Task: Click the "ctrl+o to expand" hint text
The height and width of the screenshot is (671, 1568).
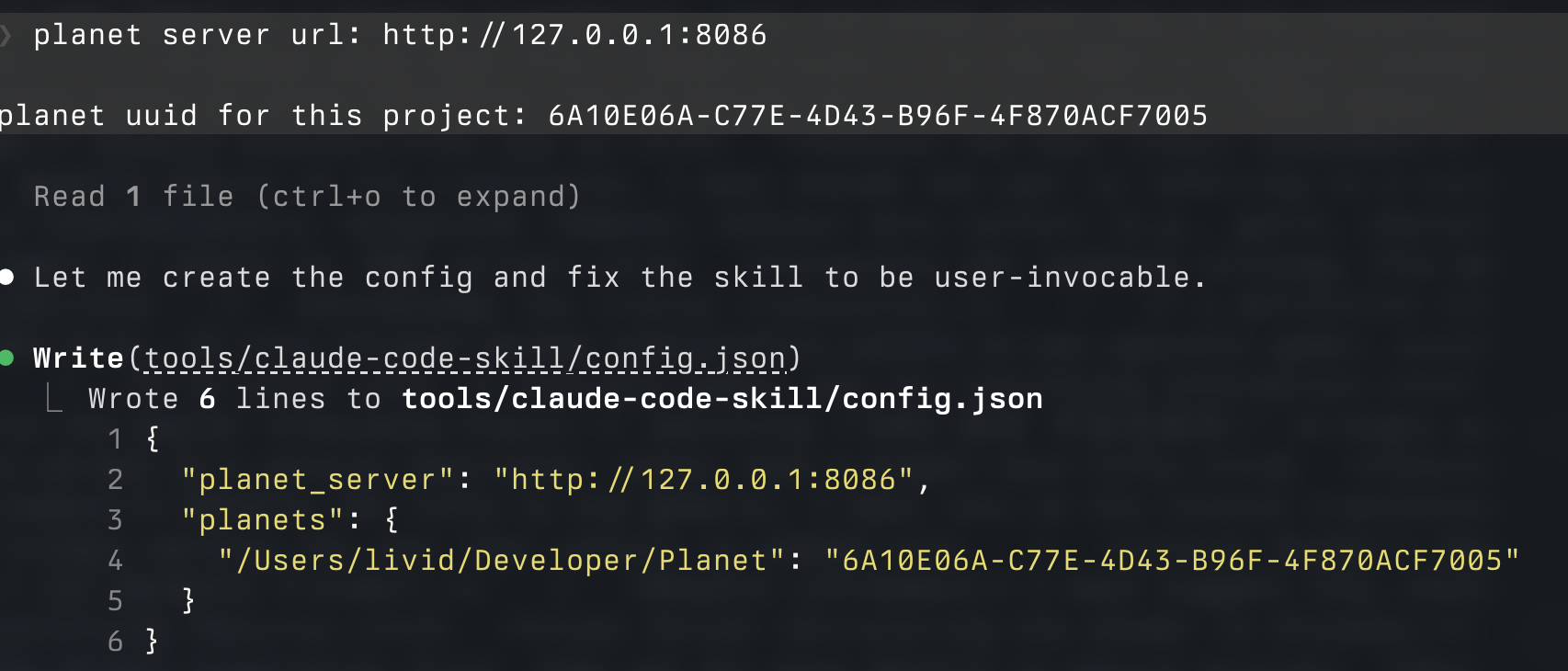Action: (x=418, y=197)
